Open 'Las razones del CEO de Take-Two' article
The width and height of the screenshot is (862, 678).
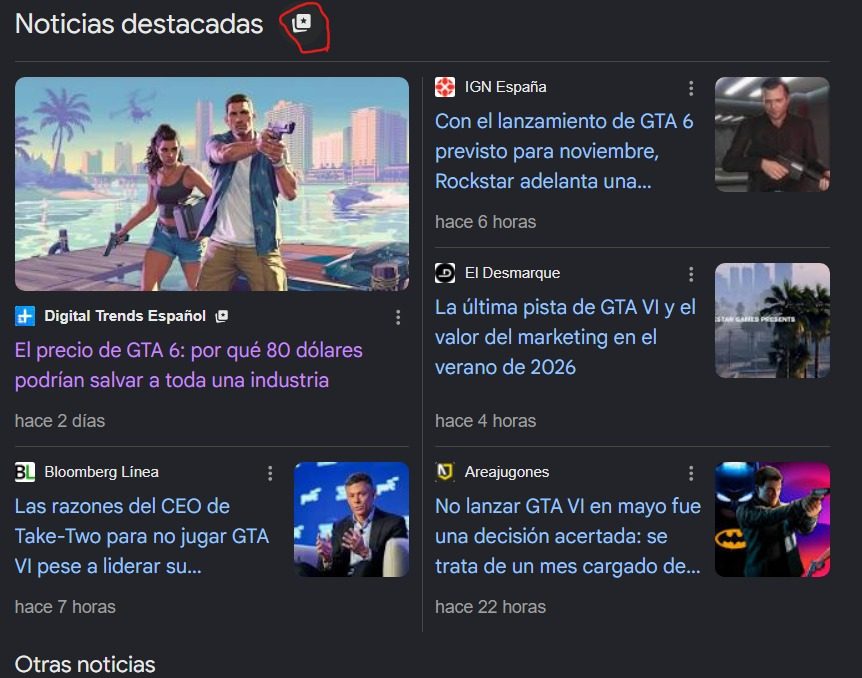click(x=142, y=536)
